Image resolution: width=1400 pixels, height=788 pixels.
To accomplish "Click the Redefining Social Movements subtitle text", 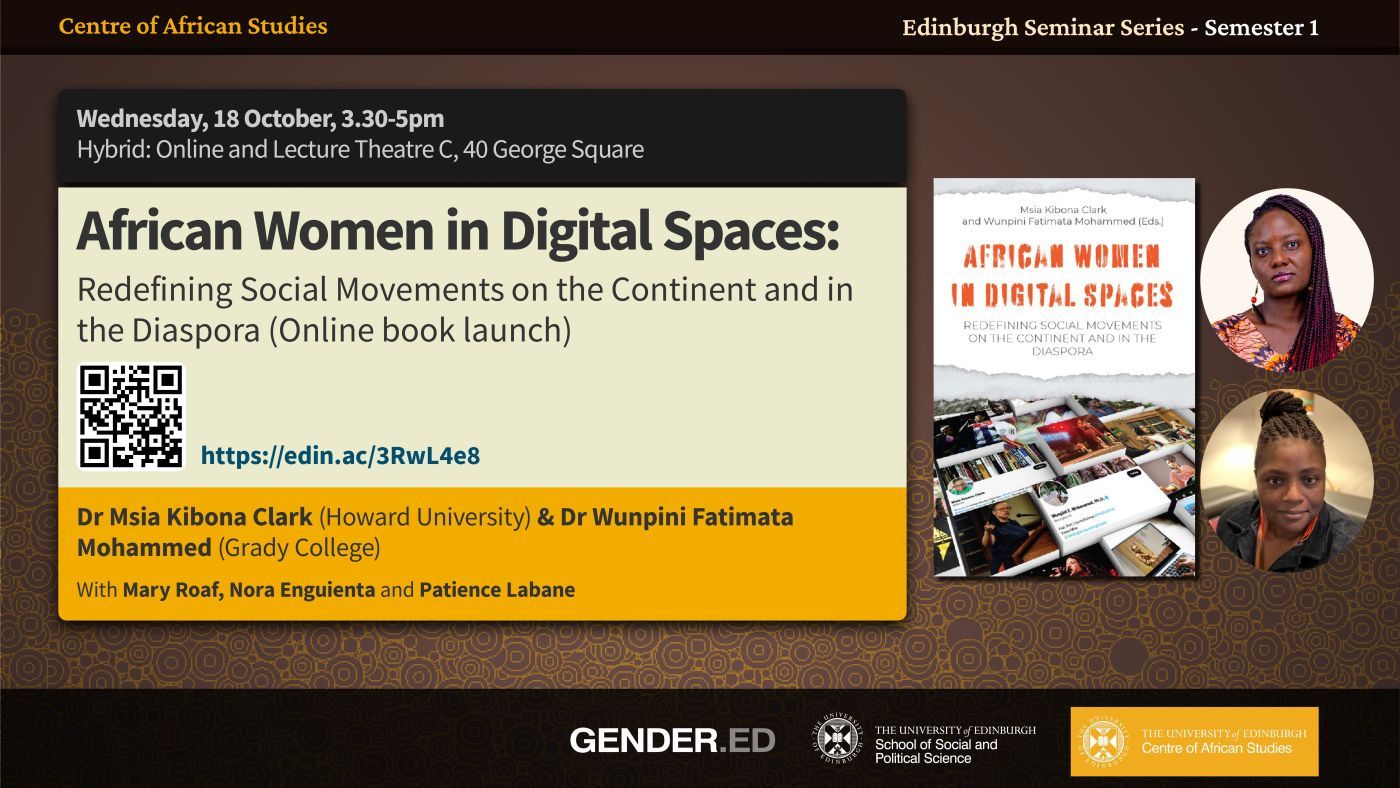I will [x=465, y=310].
